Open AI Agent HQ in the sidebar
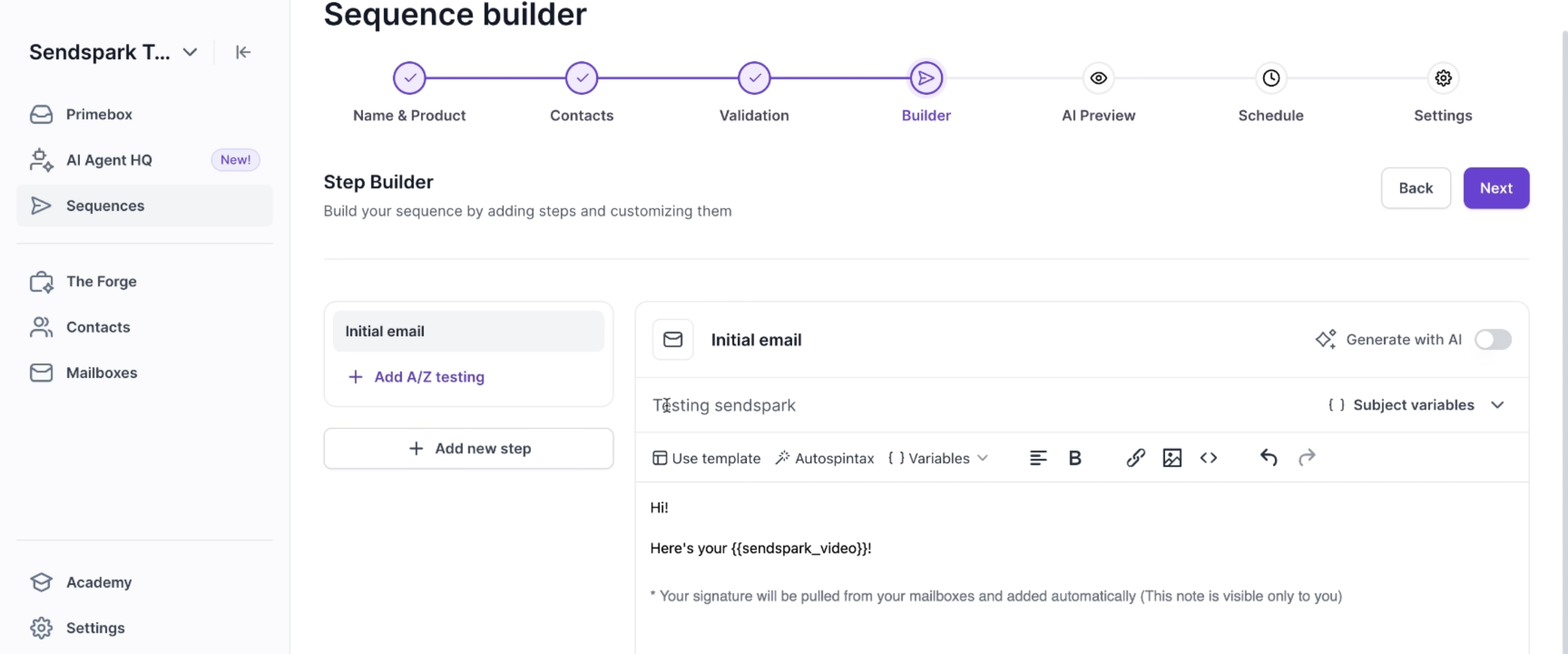 coord(144,160)
